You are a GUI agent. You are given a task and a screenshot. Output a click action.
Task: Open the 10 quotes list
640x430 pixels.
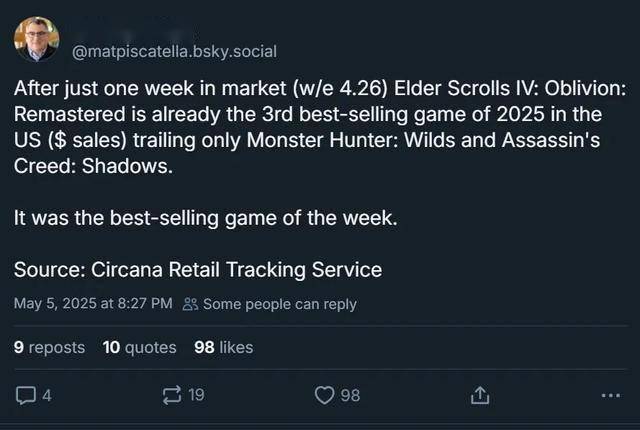tap(139, 347)
